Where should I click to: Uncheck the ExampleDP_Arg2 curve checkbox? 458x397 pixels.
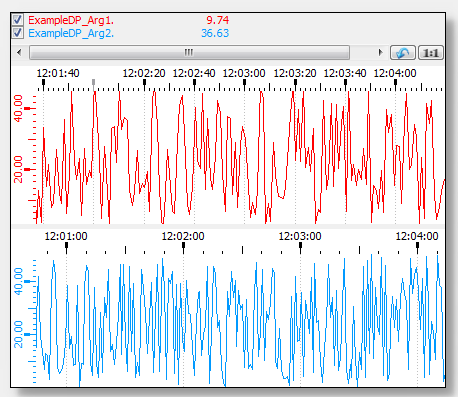pyautogui.click(x=17, y=33)
